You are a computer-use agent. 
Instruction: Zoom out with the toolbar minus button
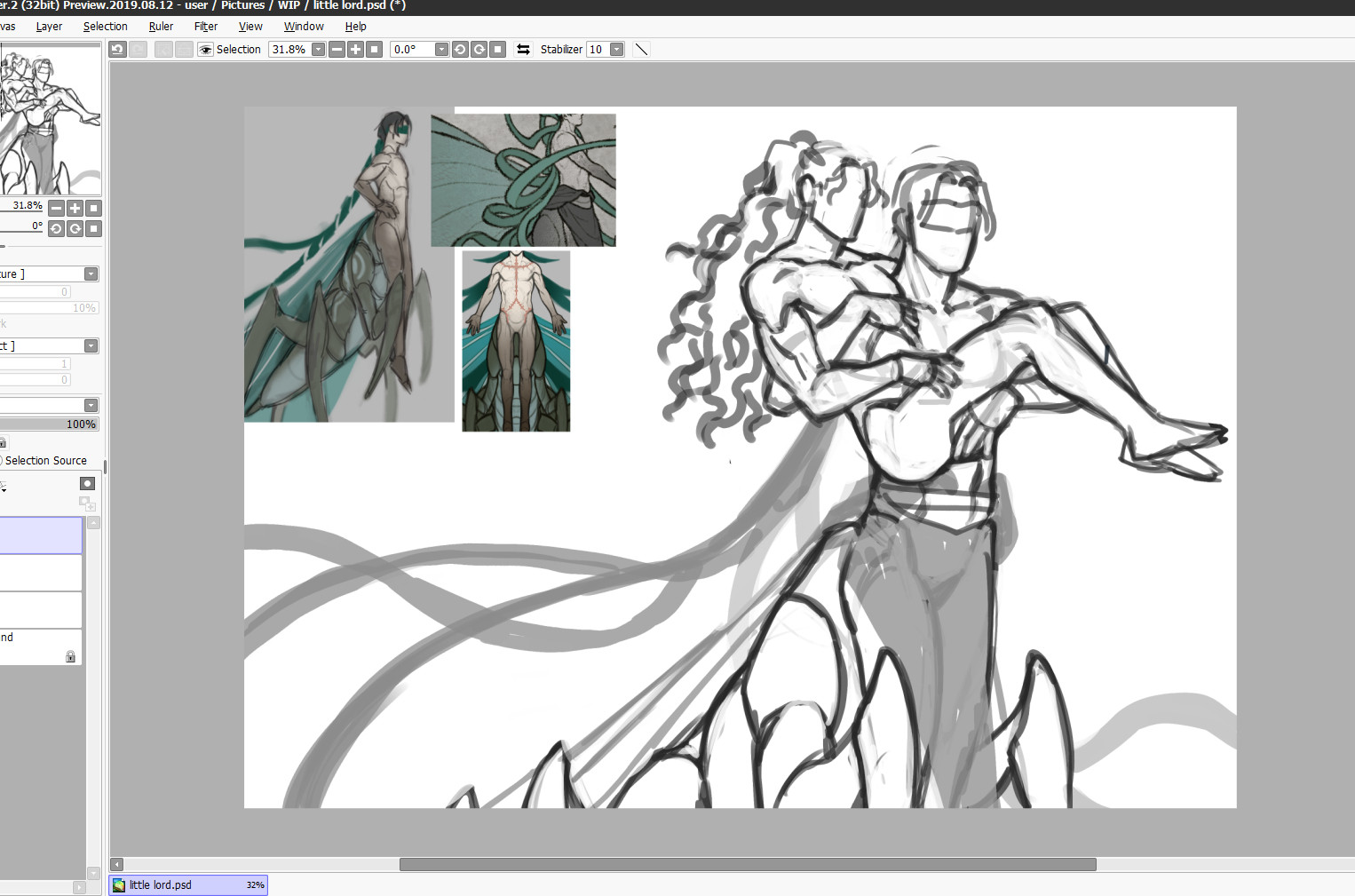[337, 50]
